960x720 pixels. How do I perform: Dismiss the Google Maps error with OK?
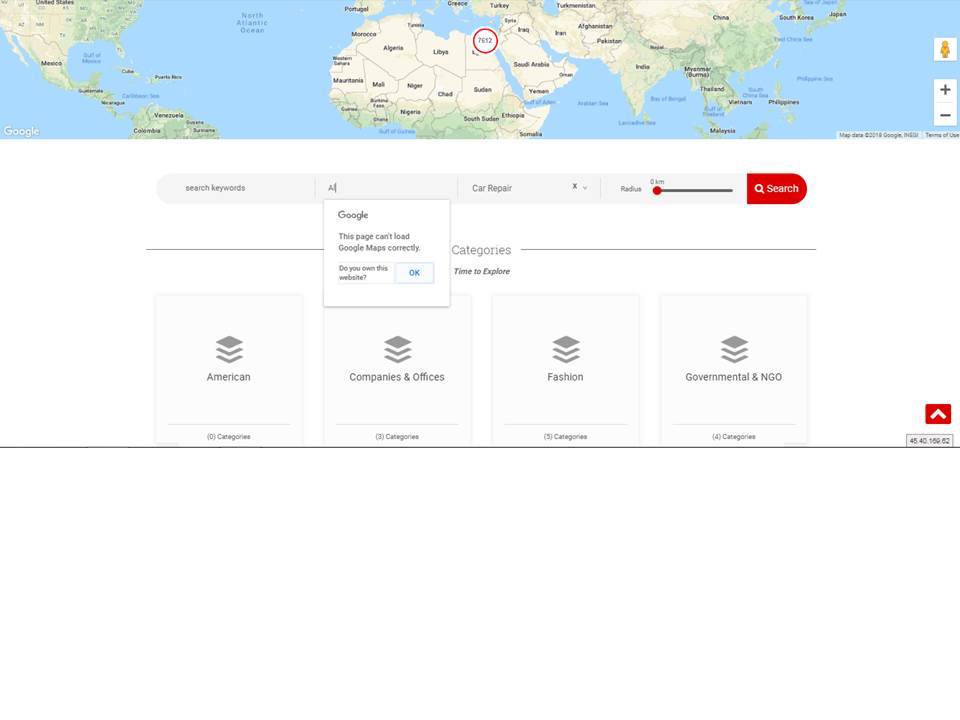[414, 272]
